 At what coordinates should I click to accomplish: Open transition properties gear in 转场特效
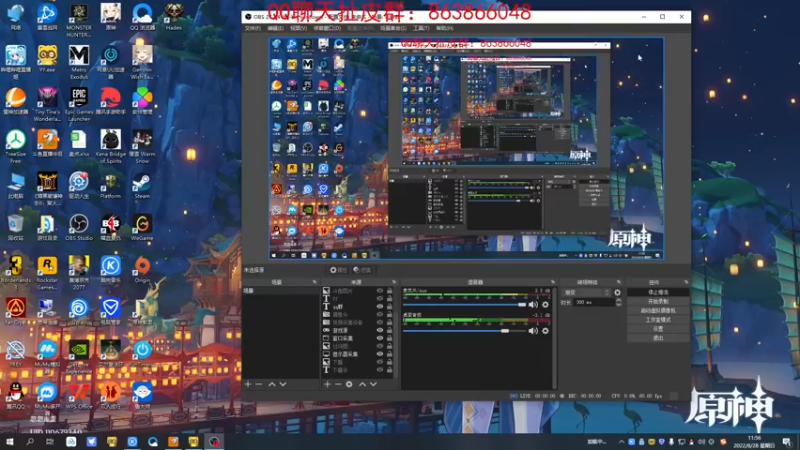(x=617, y=292)
